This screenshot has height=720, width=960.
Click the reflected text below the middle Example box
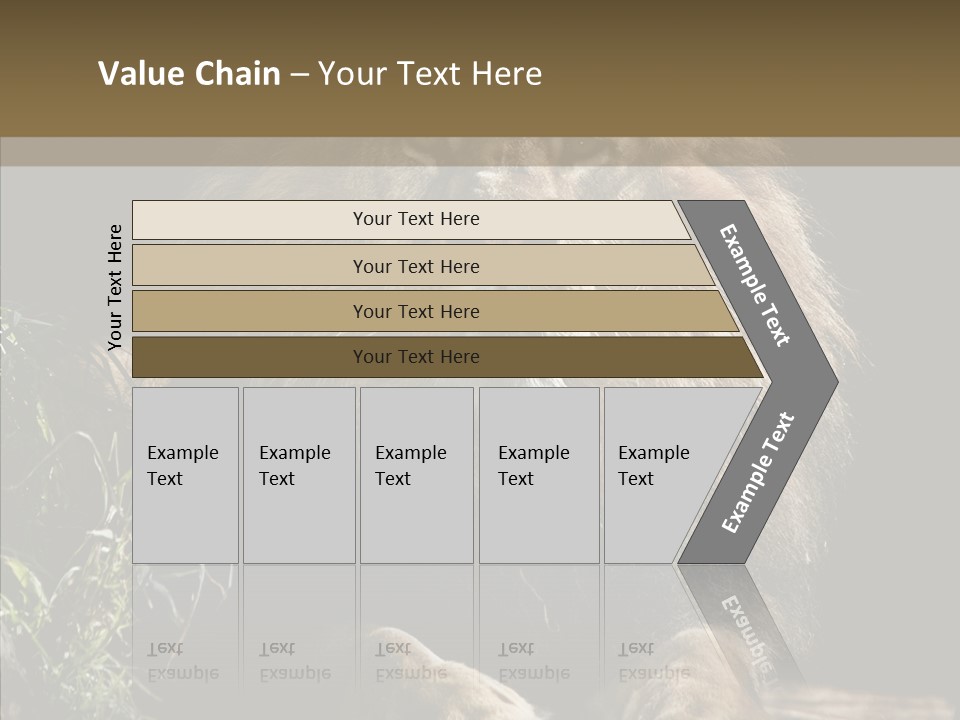pos(410,661)
